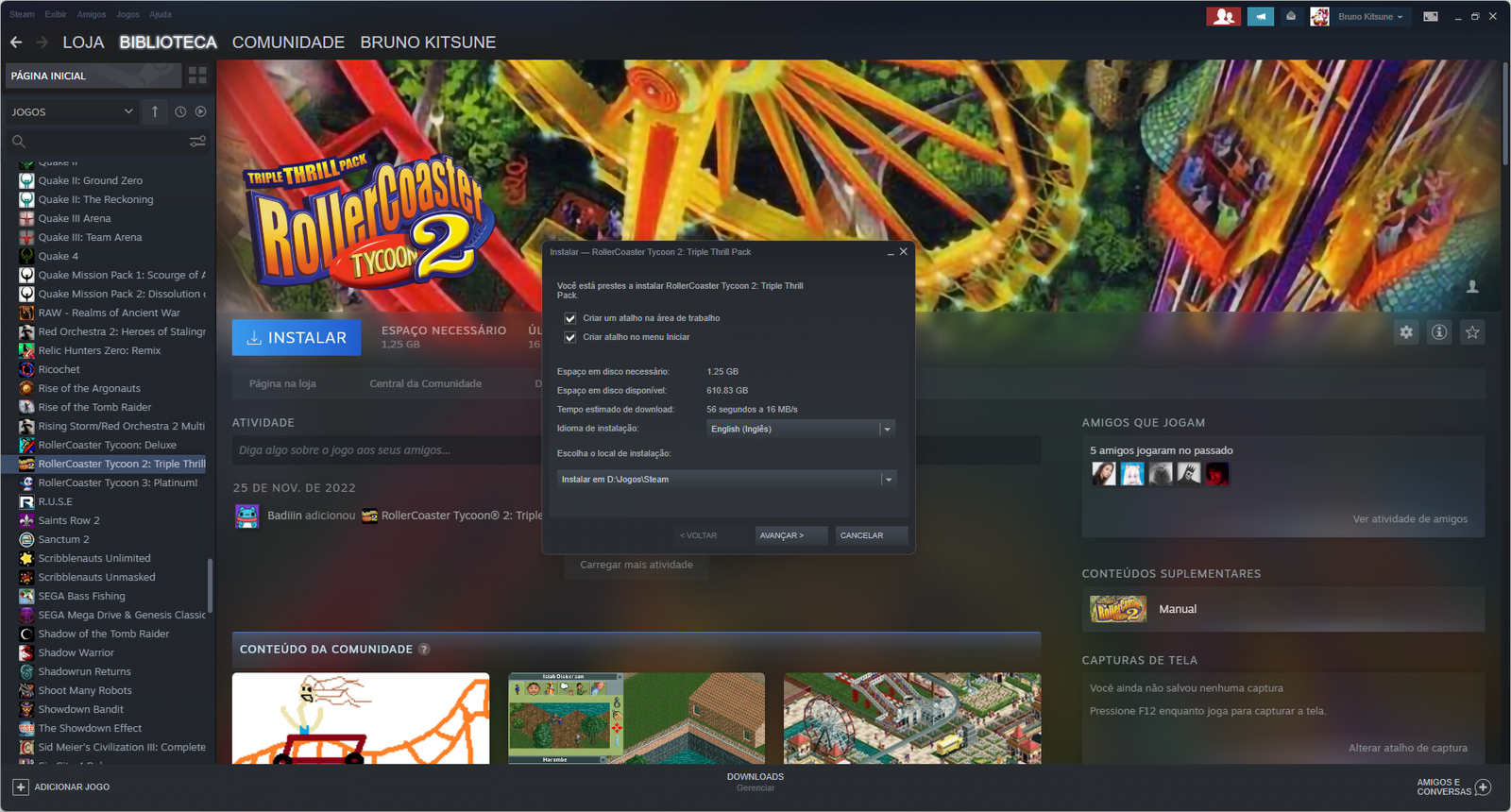The height and width of the screenshot is (812, 1511).
Task: Expand the install location dropdown
Action: click(x=726, y=480)
